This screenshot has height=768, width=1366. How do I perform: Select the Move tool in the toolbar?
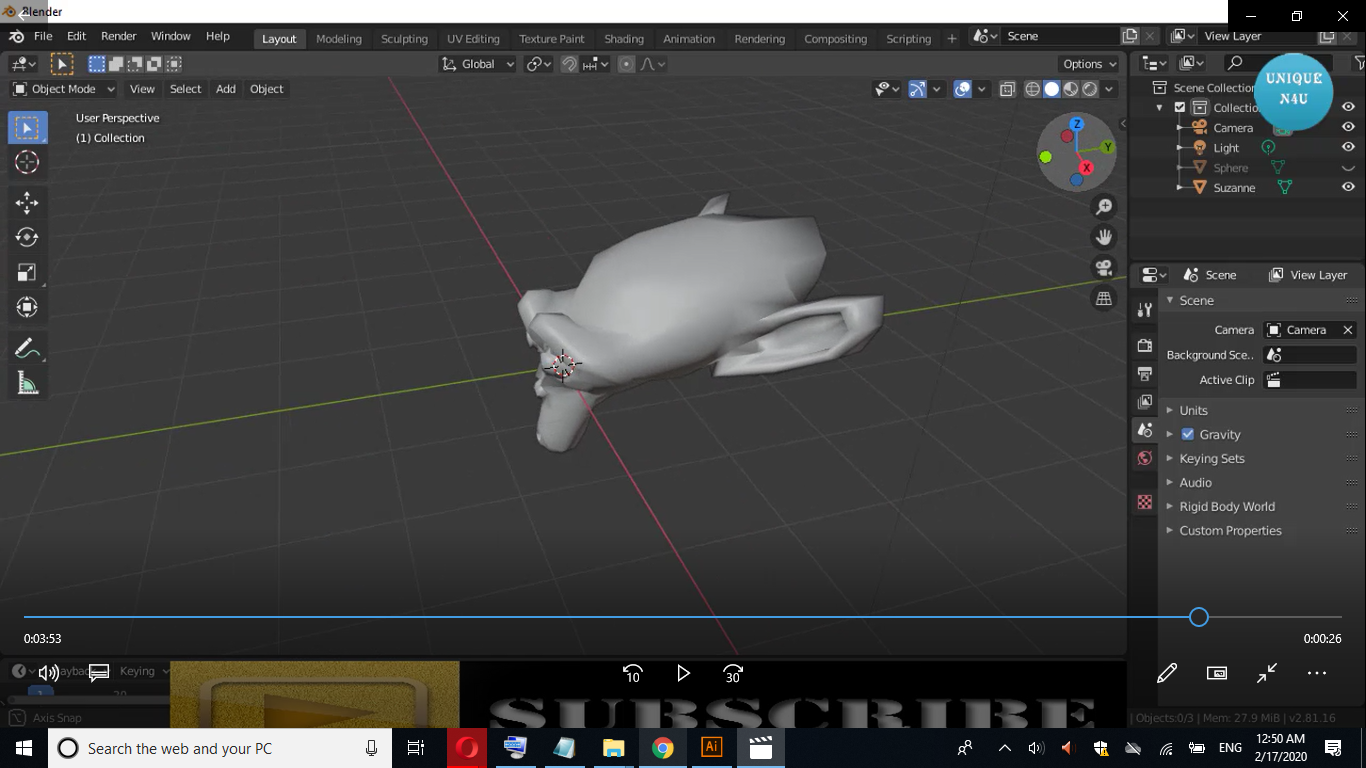[27, 202]
